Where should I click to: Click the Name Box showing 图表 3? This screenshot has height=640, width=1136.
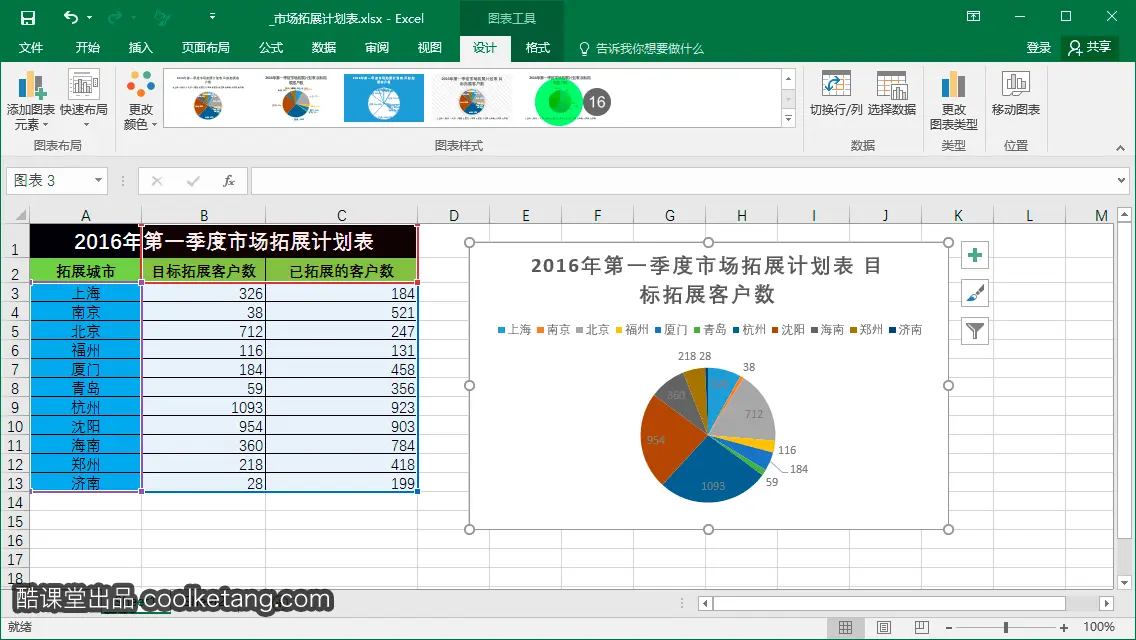[x=49, y=180]
